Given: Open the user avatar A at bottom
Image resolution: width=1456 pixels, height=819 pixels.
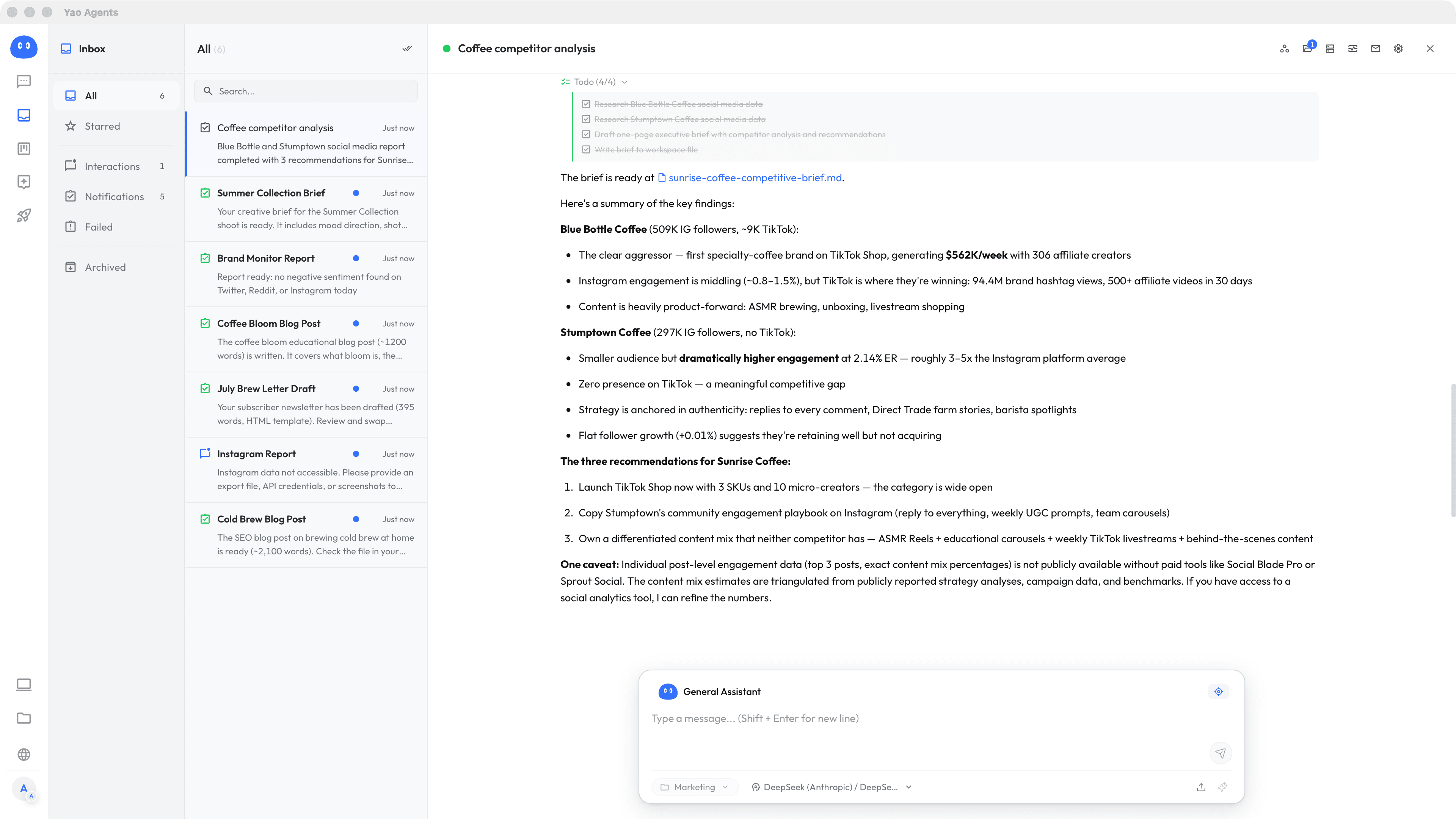Looking at the screenshot, I should pos(24,789).
